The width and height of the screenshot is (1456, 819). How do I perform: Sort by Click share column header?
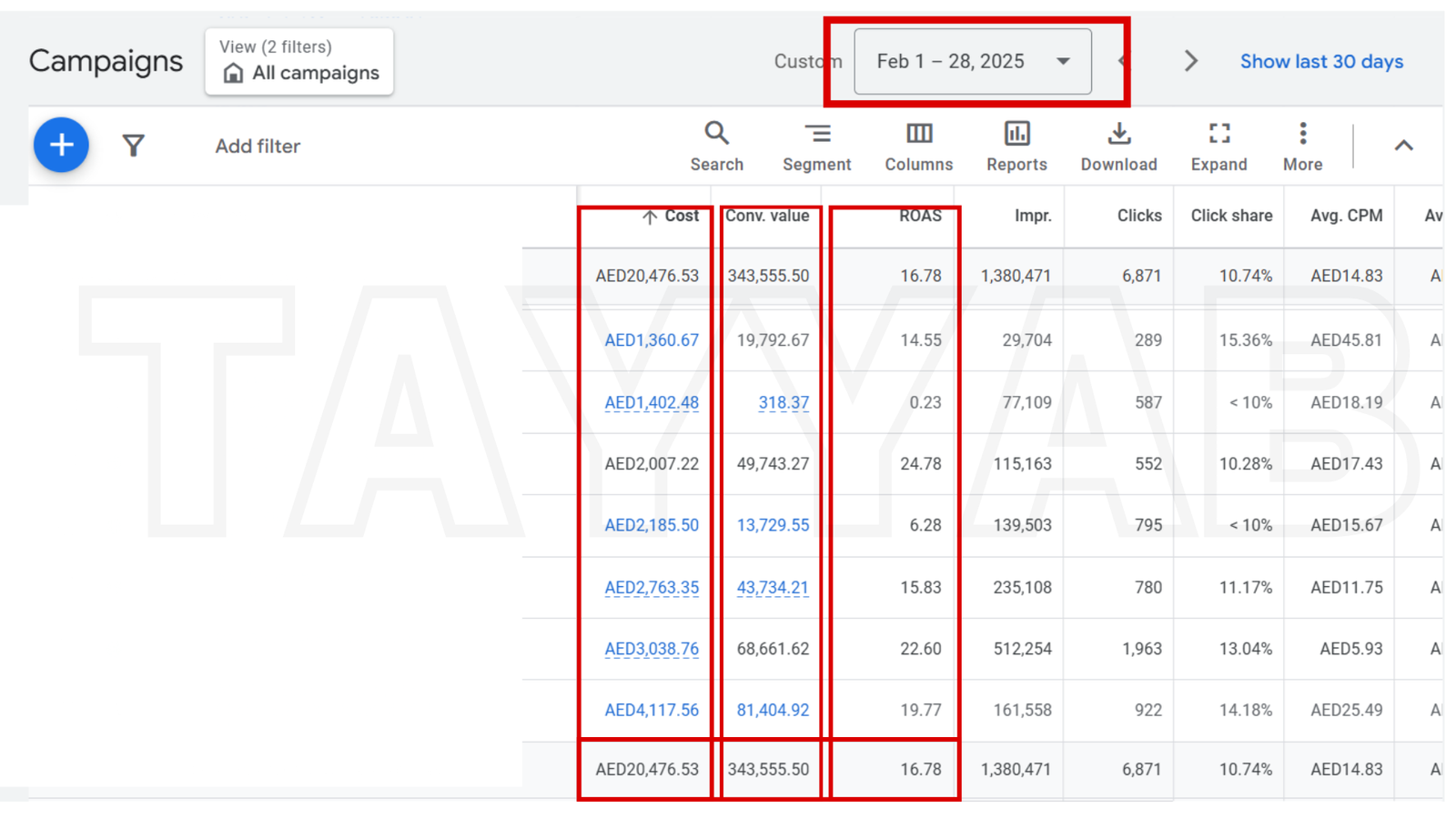point(1231,216)
